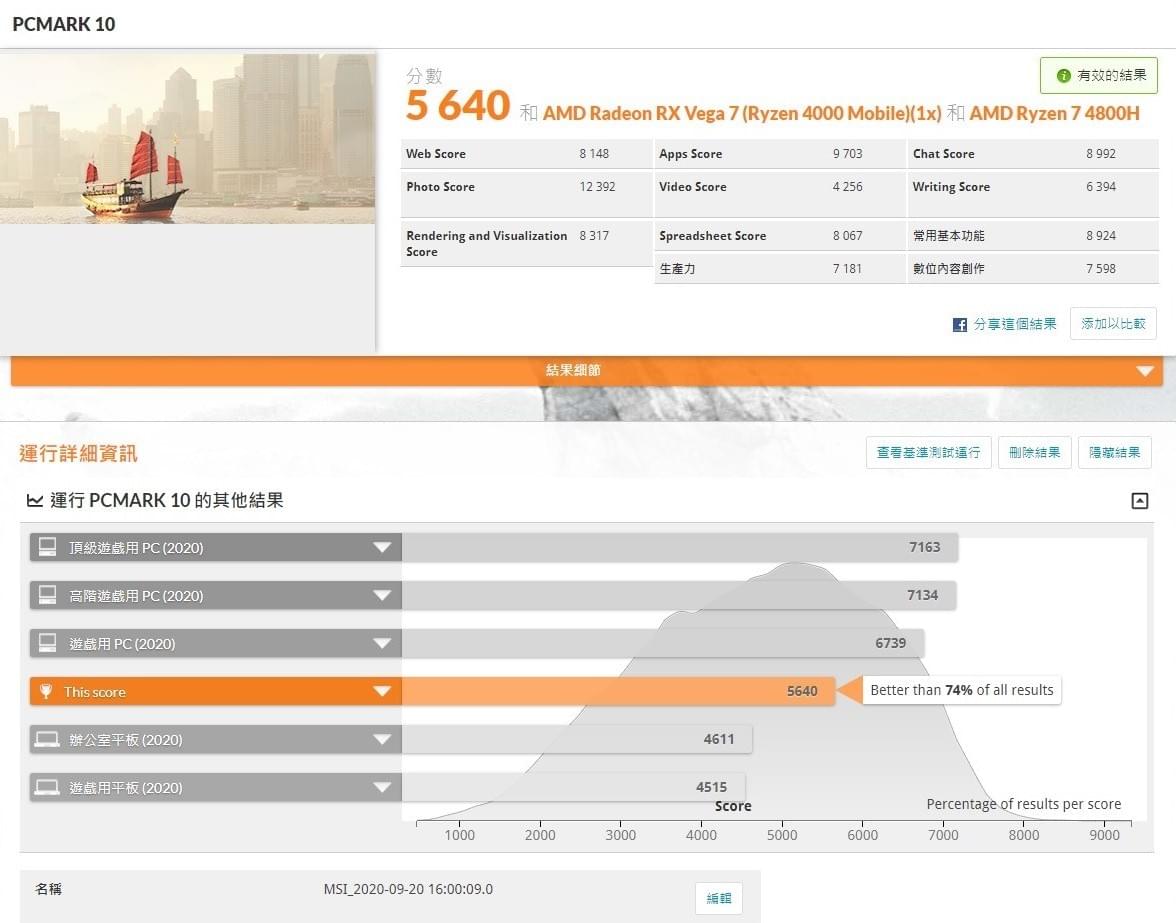
Task: Click the 查看基準測試運行 button
Action: (928, 452)
